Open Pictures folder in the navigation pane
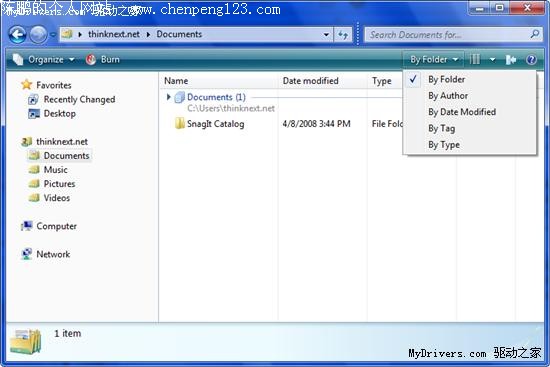This screenshot has height=367, width=550. click(x=59, y=184)
